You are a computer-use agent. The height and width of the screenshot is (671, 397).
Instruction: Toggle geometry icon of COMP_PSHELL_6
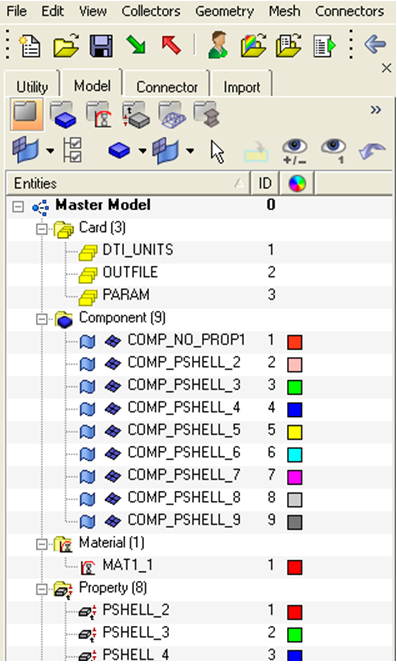(87, 454)
